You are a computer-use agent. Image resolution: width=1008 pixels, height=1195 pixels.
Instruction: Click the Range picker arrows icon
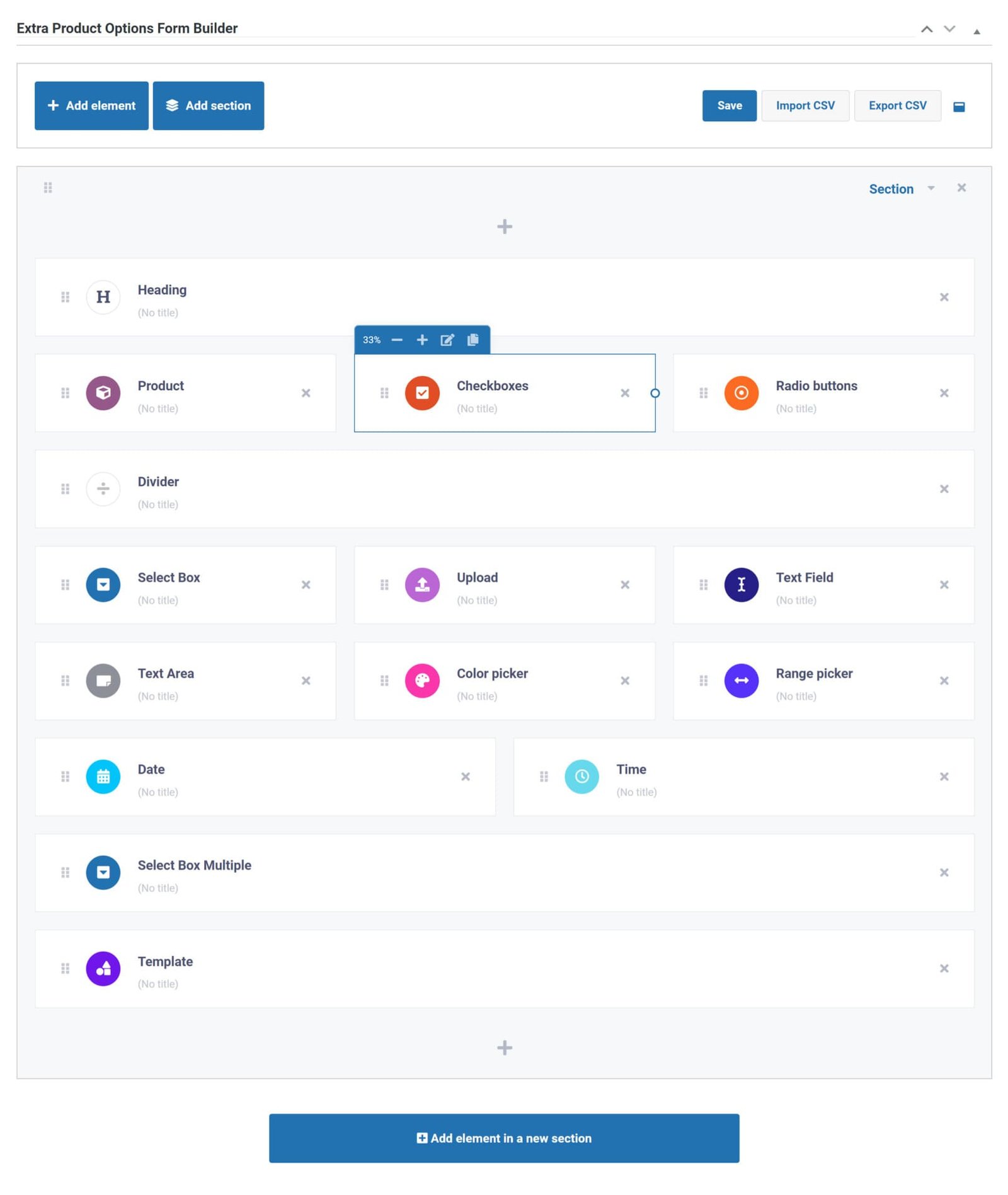coord(742,681)
